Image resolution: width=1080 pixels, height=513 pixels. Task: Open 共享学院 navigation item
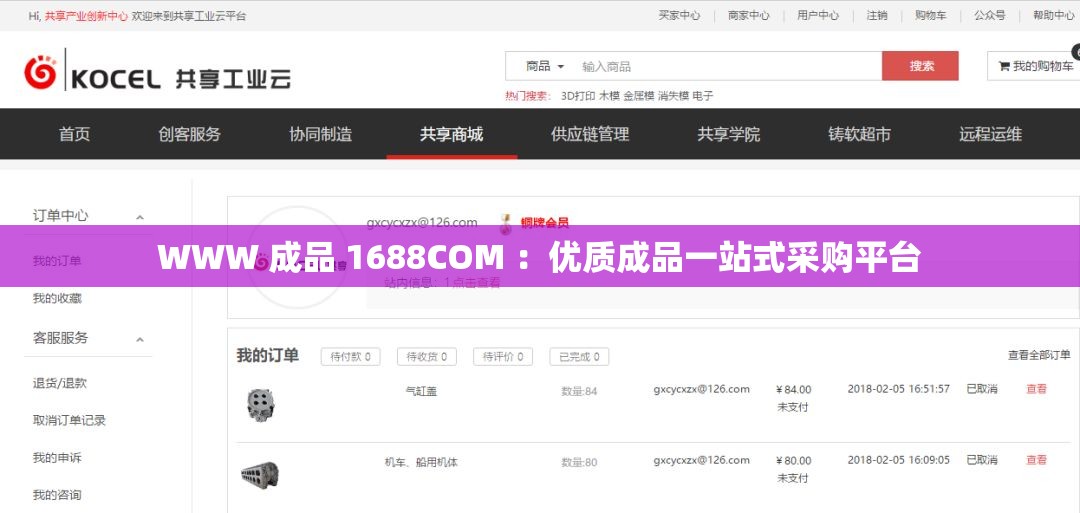click(x=729, y=134)
